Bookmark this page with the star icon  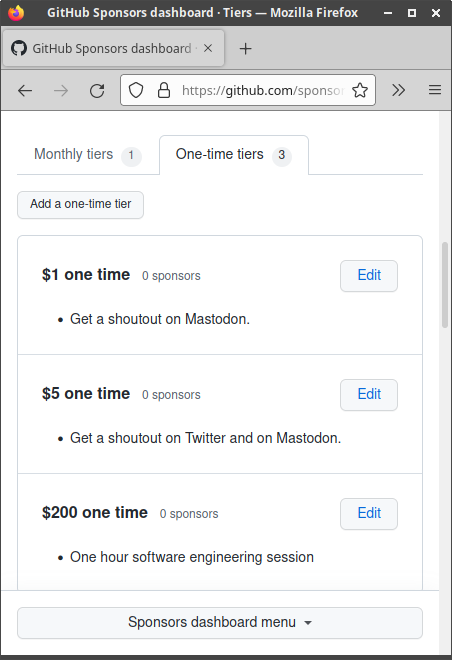click(x=360, y=90)
